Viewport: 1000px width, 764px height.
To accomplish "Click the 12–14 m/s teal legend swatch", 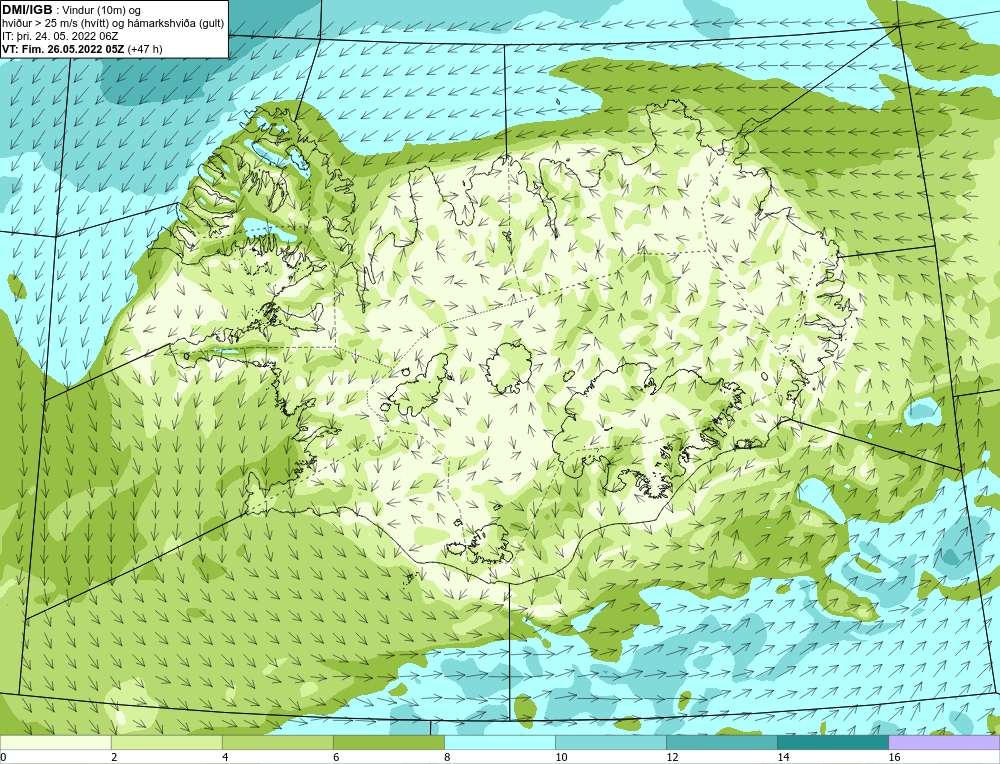I will (722, 742).
